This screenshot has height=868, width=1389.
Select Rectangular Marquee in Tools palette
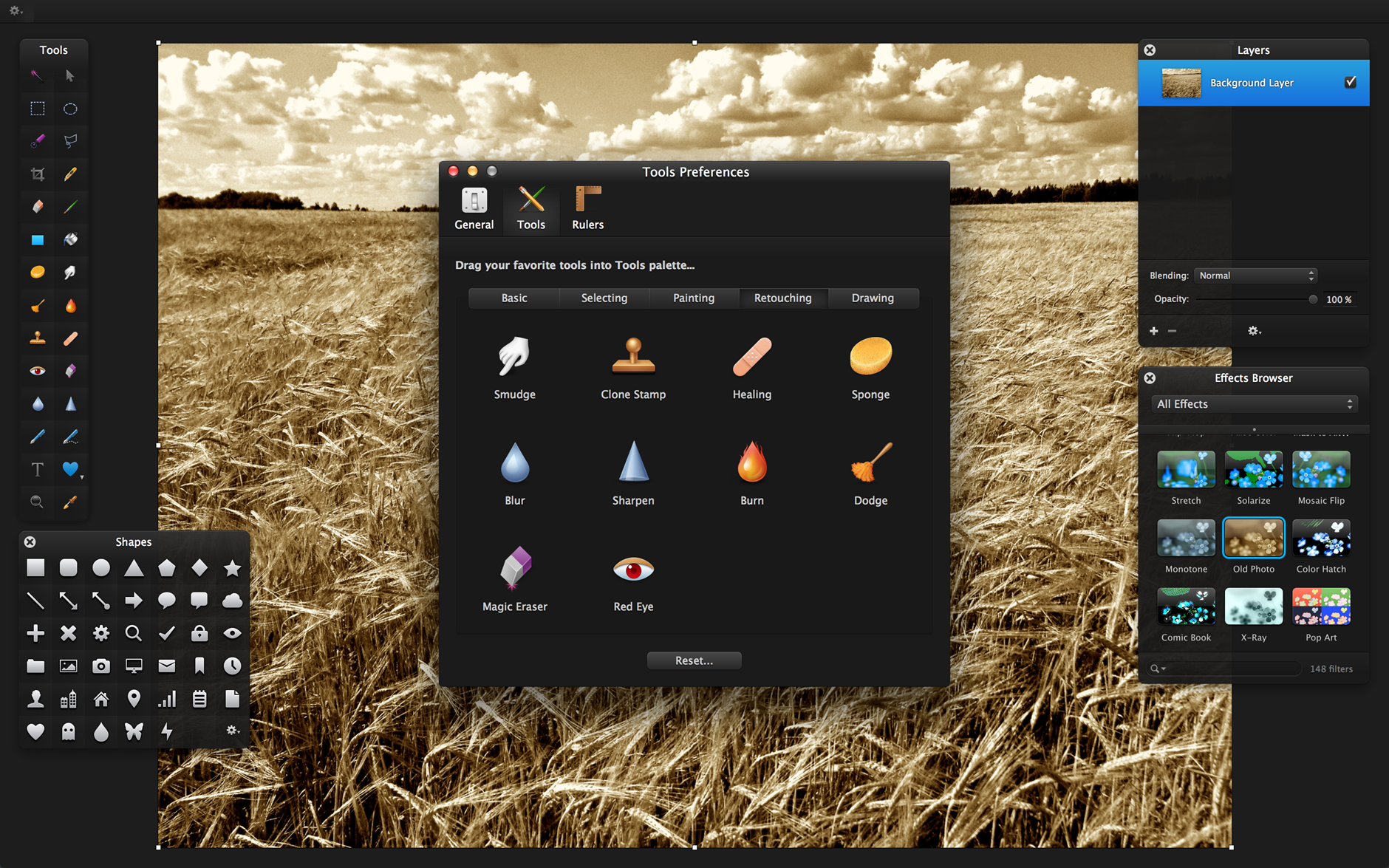[38, 109]
